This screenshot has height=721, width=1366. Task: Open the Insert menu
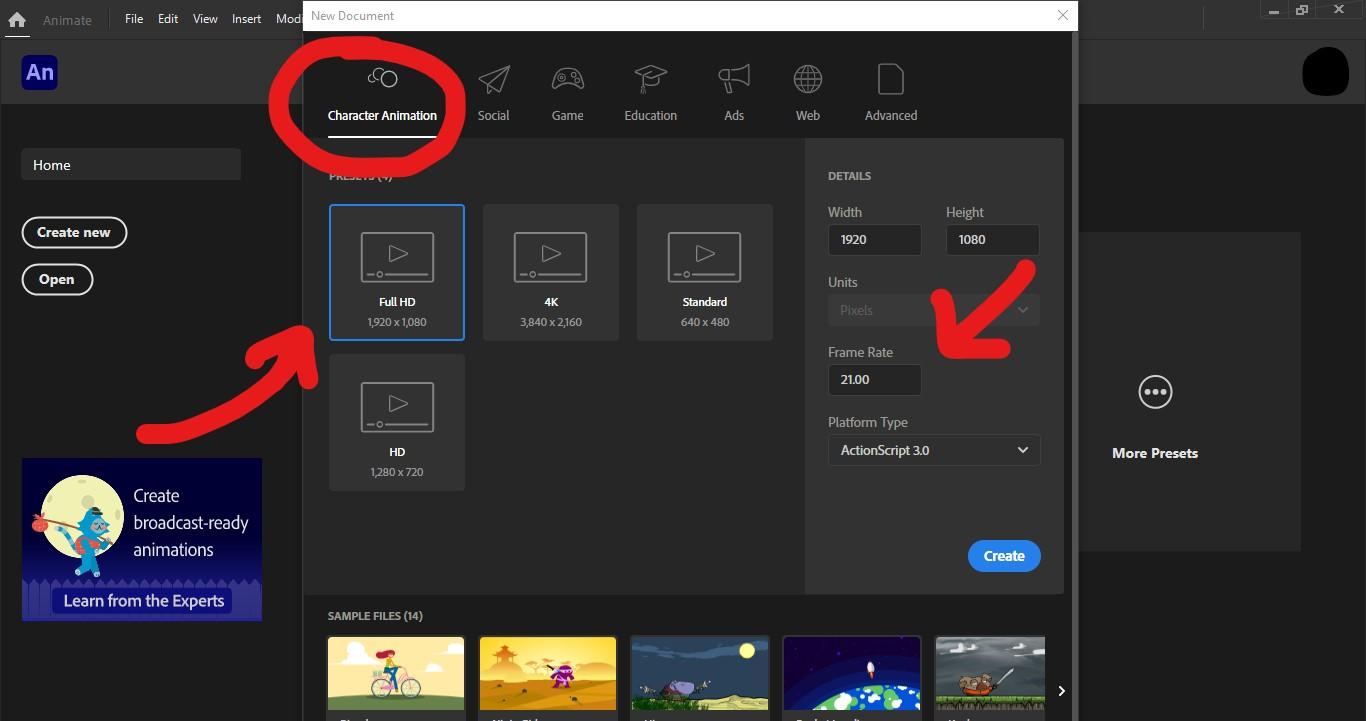(x=246, y=19)
